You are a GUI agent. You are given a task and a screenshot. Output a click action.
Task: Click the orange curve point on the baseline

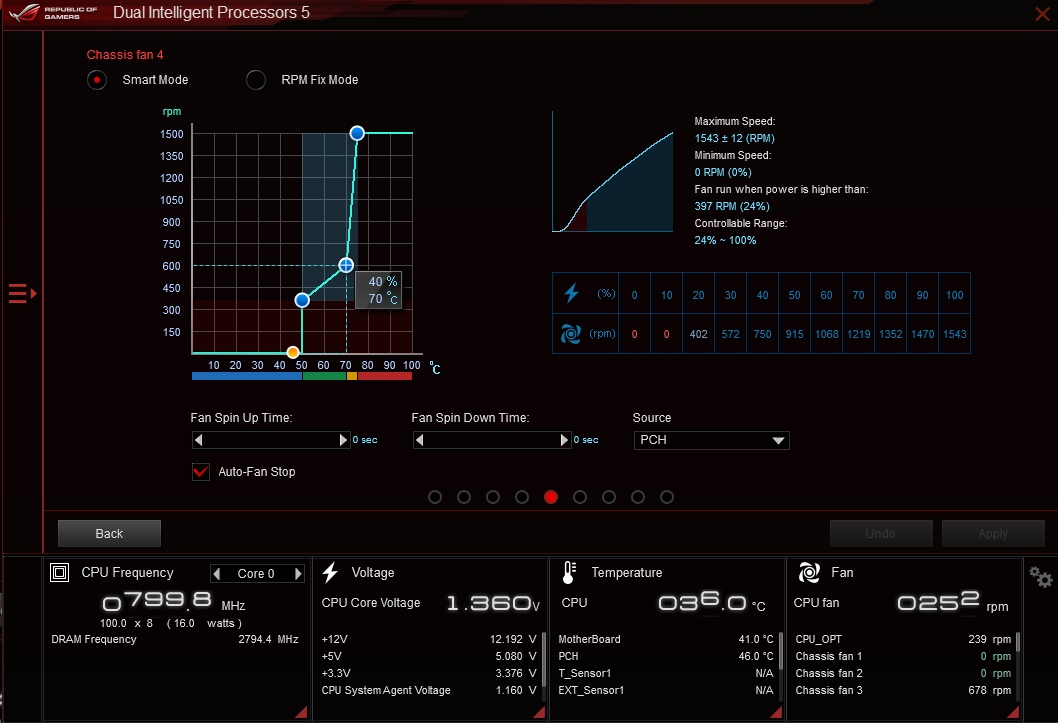click(293, 352)
